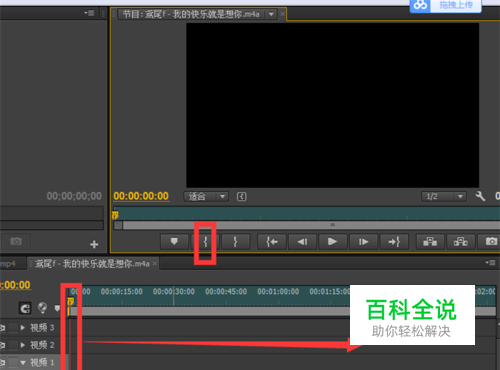Click the source monitor camera icon
Viewport: 500px width, 370px height.
[16, 241]
